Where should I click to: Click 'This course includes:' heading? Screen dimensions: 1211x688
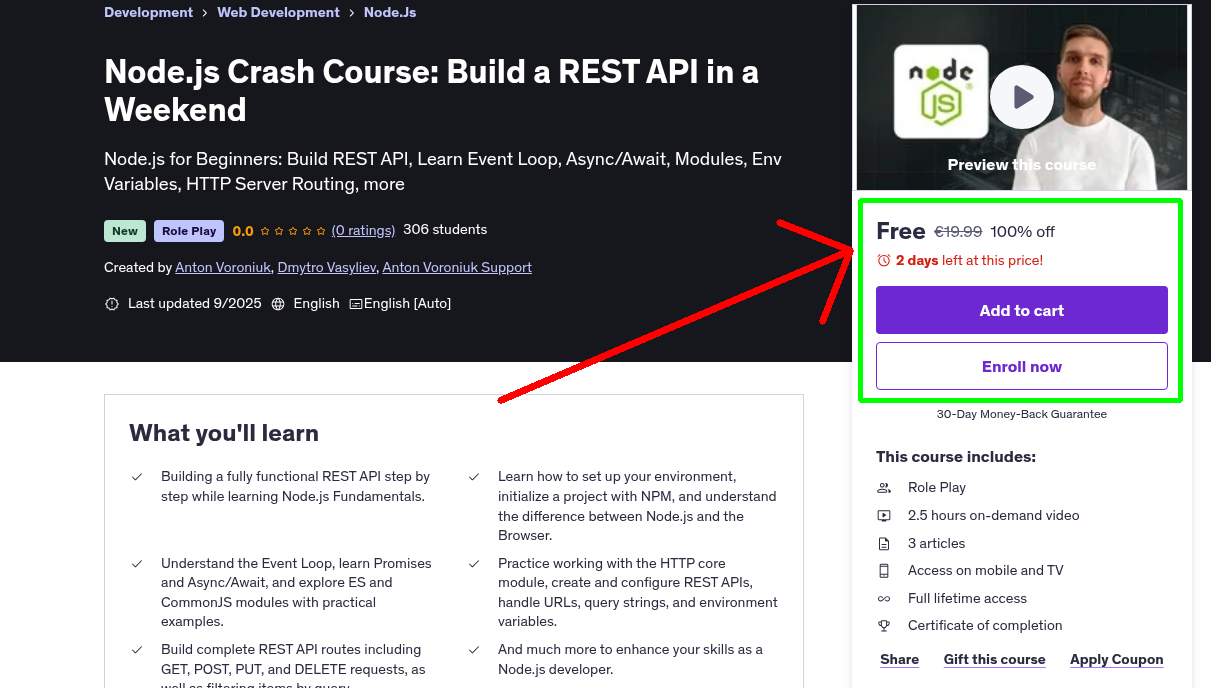956,457
